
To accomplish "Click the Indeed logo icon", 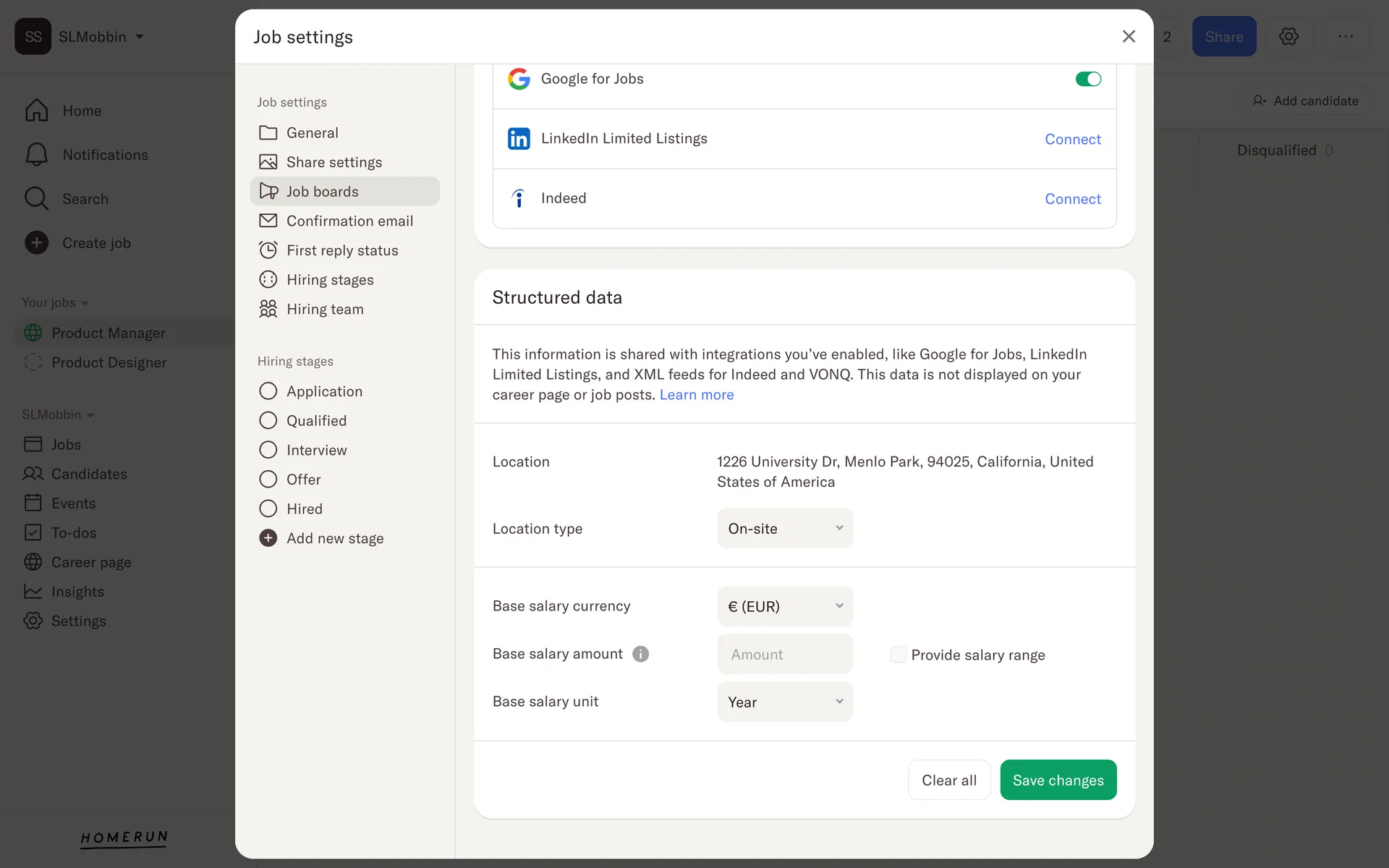I will (x=519, y=198).
